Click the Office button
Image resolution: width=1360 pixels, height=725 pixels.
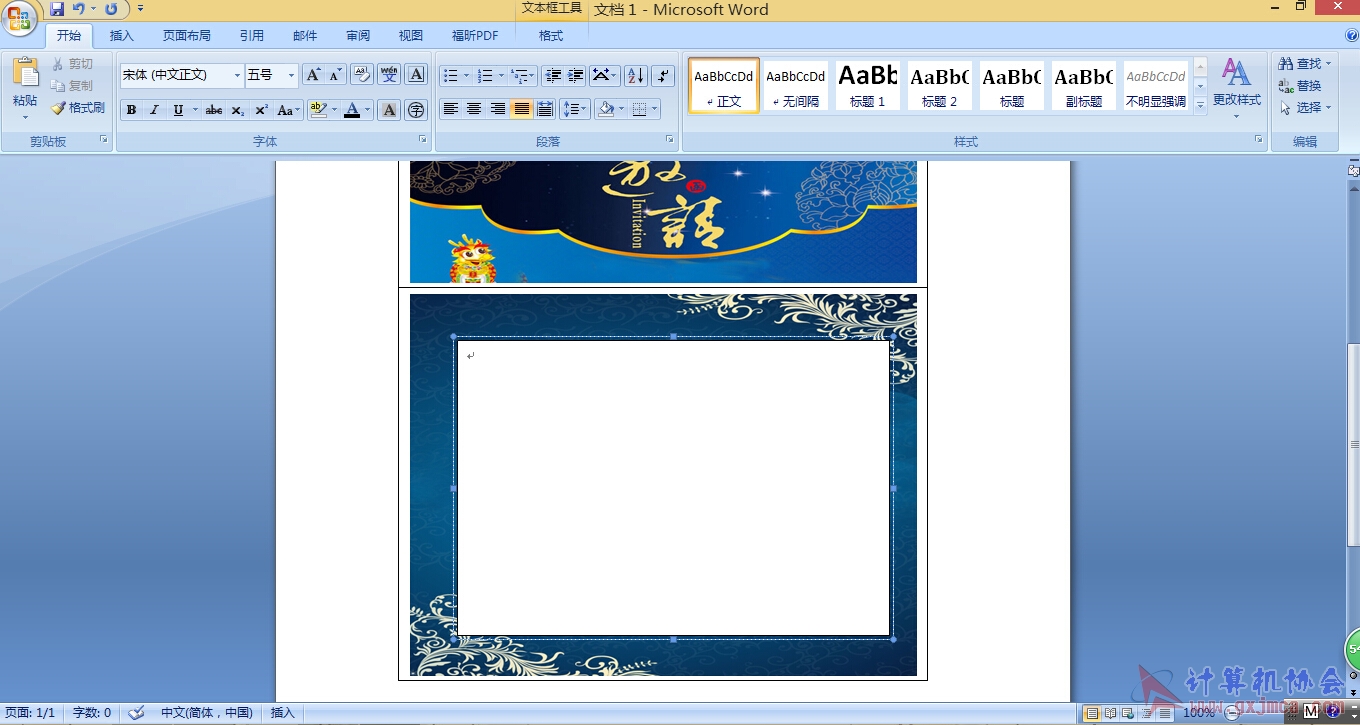click(20, 19)
